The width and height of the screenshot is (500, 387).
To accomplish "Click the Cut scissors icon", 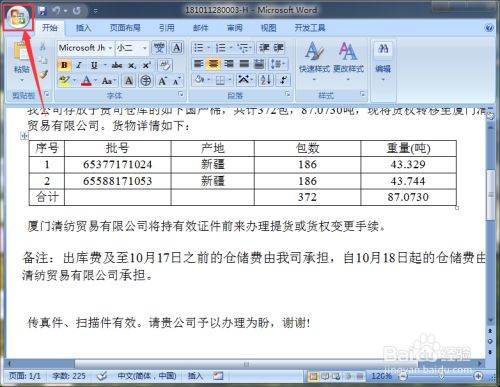I will [43, 46].
